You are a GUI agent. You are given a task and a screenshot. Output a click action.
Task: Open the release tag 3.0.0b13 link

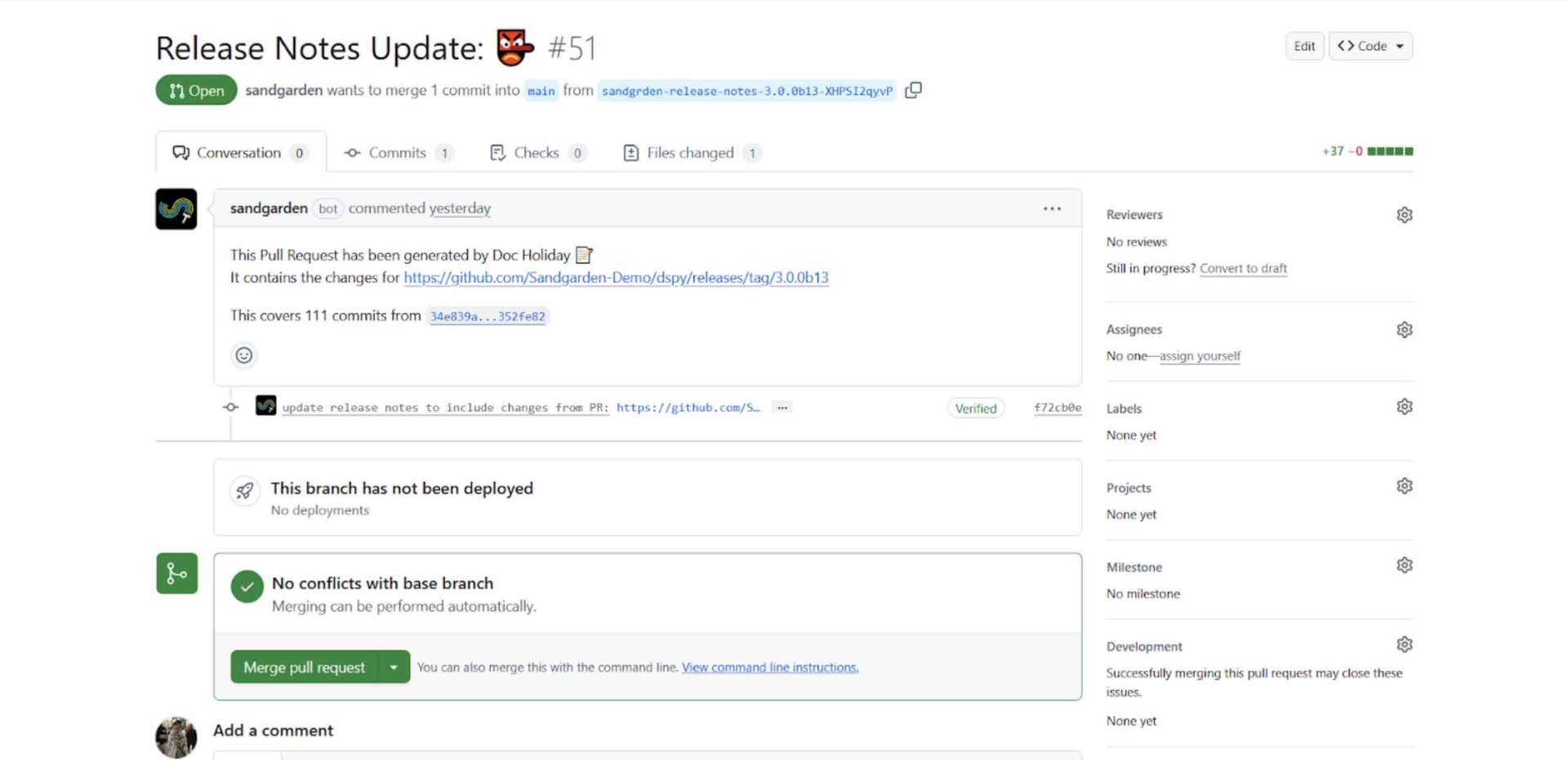(x=616, y=278)
